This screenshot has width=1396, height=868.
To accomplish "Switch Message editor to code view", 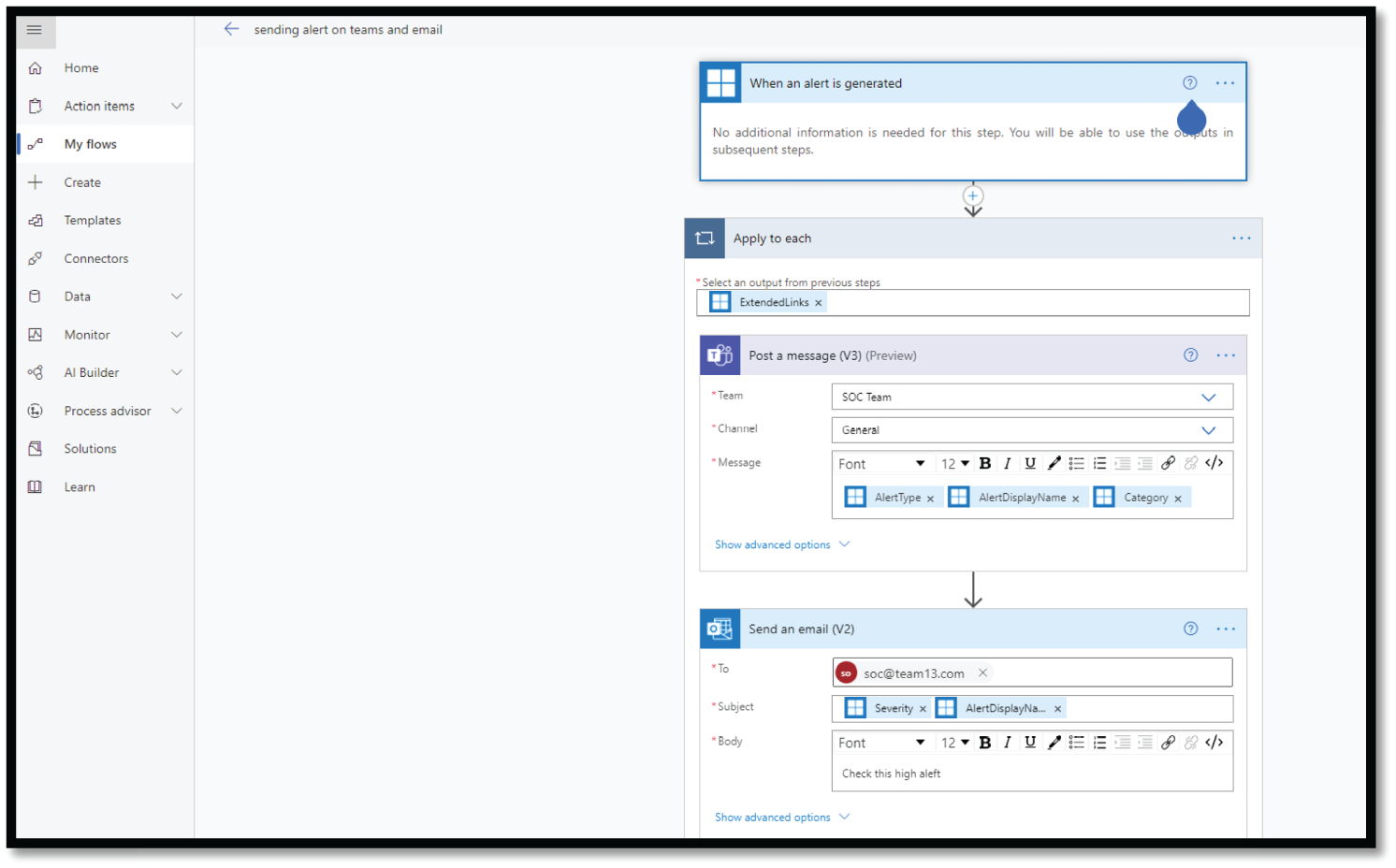I will (x=1214, y=464).
